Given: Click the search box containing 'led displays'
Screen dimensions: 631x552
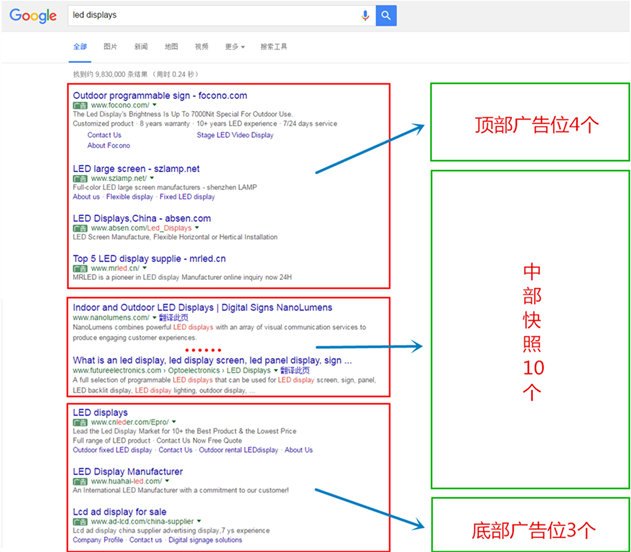Looking at the screenshot, I should pyautogui.click(x=210, y=15).
